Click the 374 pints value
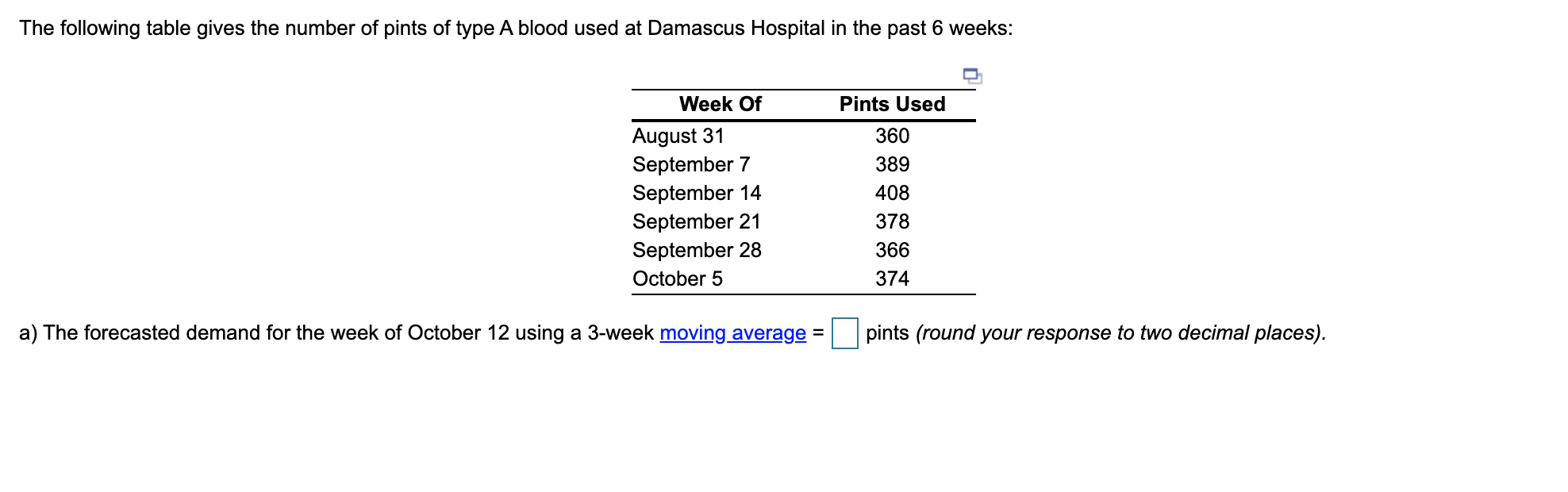Viewport: 1568px width, 492px height. tap(892, 279)
